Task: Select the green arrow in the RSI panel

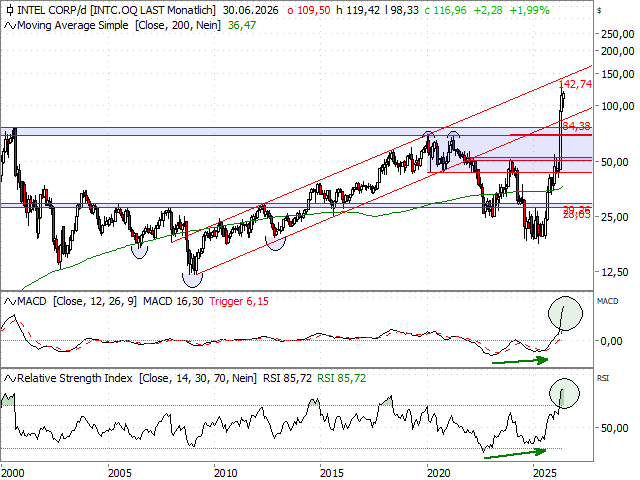Action: (x=515, y=453)
